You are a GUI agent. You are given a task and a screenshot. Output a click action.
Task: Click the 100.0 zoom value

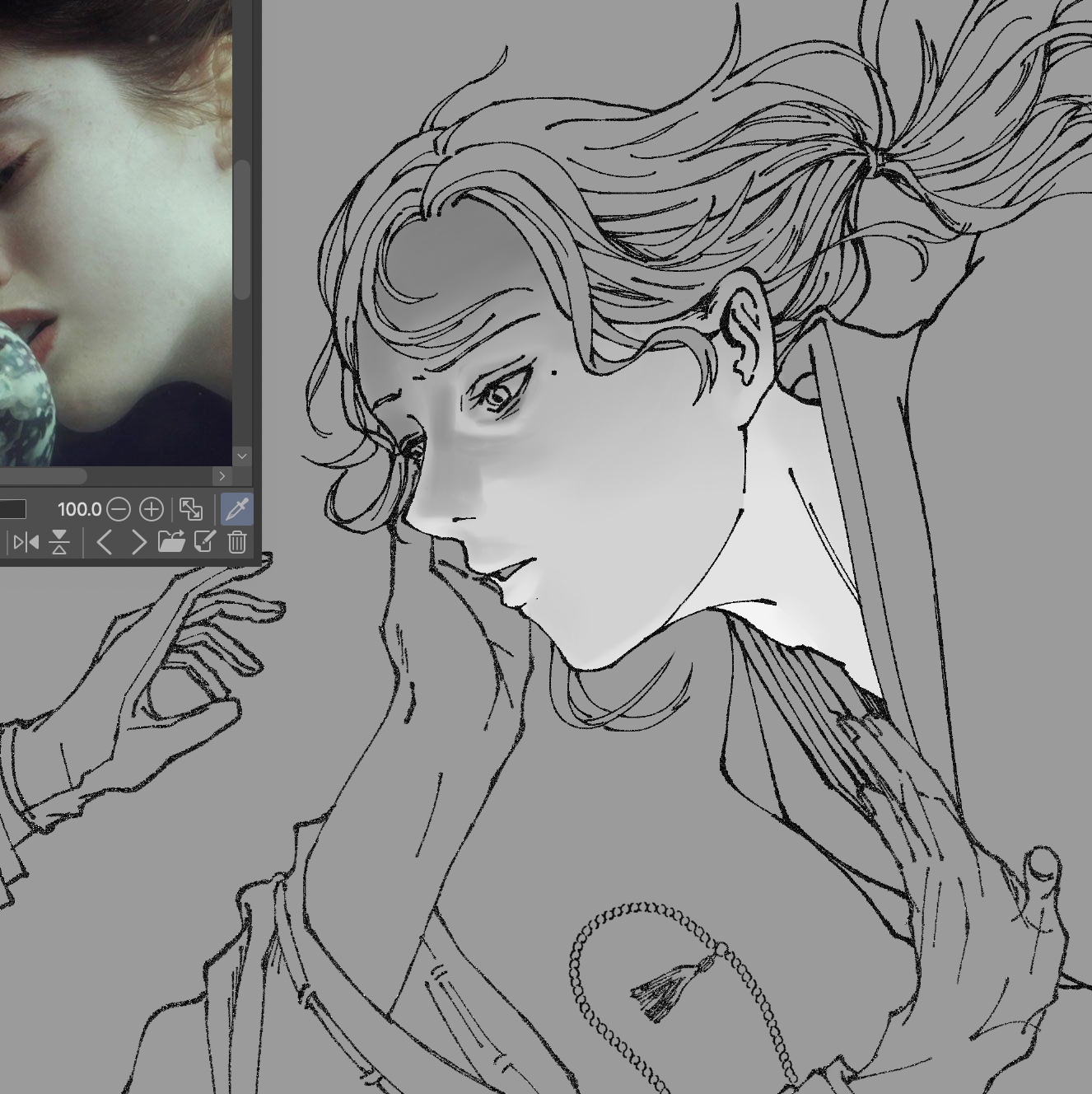coord(79,509)
